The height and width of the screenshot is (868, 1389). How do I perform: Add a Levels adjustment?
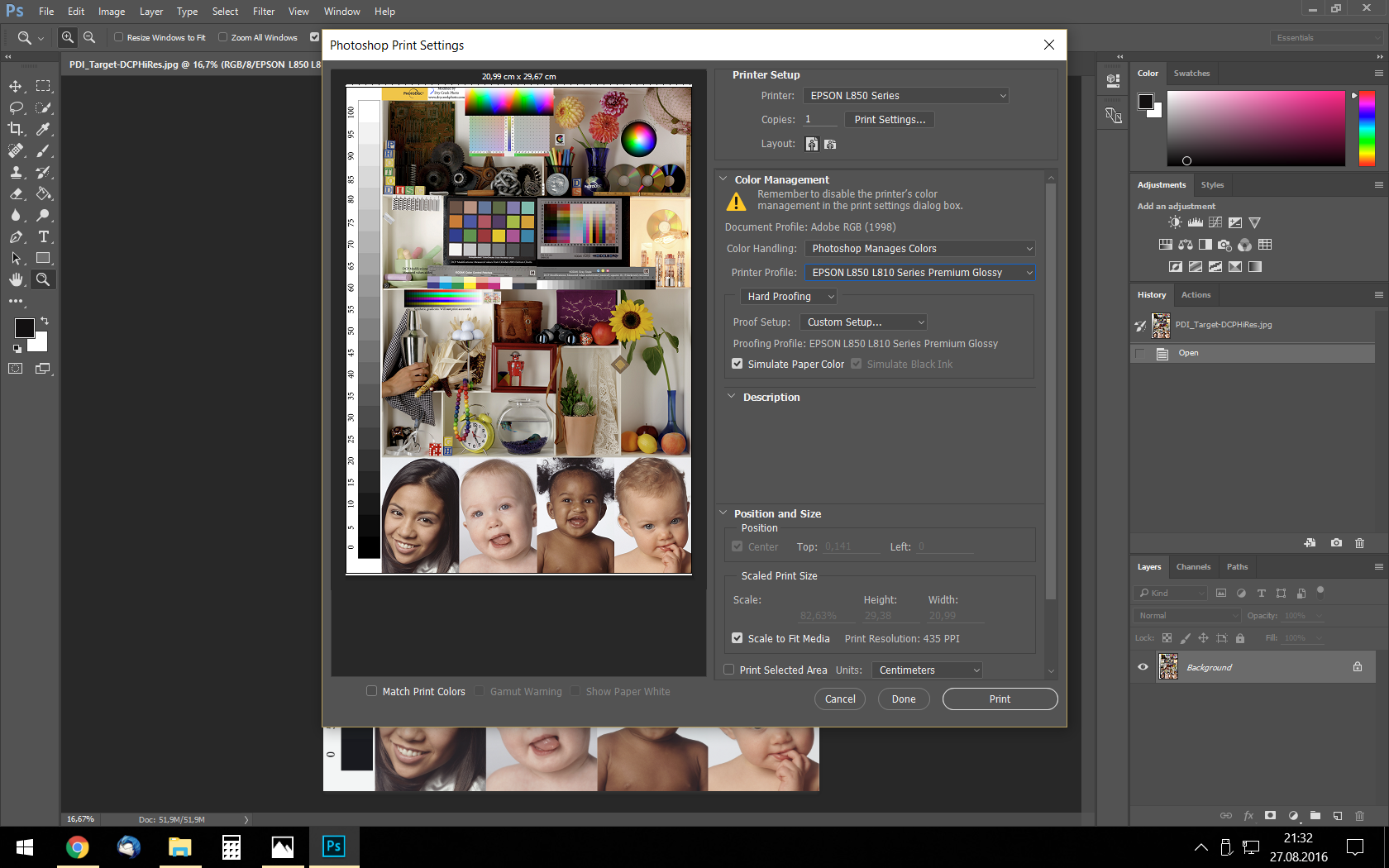pyautogui.click(x=1195, y=222)
